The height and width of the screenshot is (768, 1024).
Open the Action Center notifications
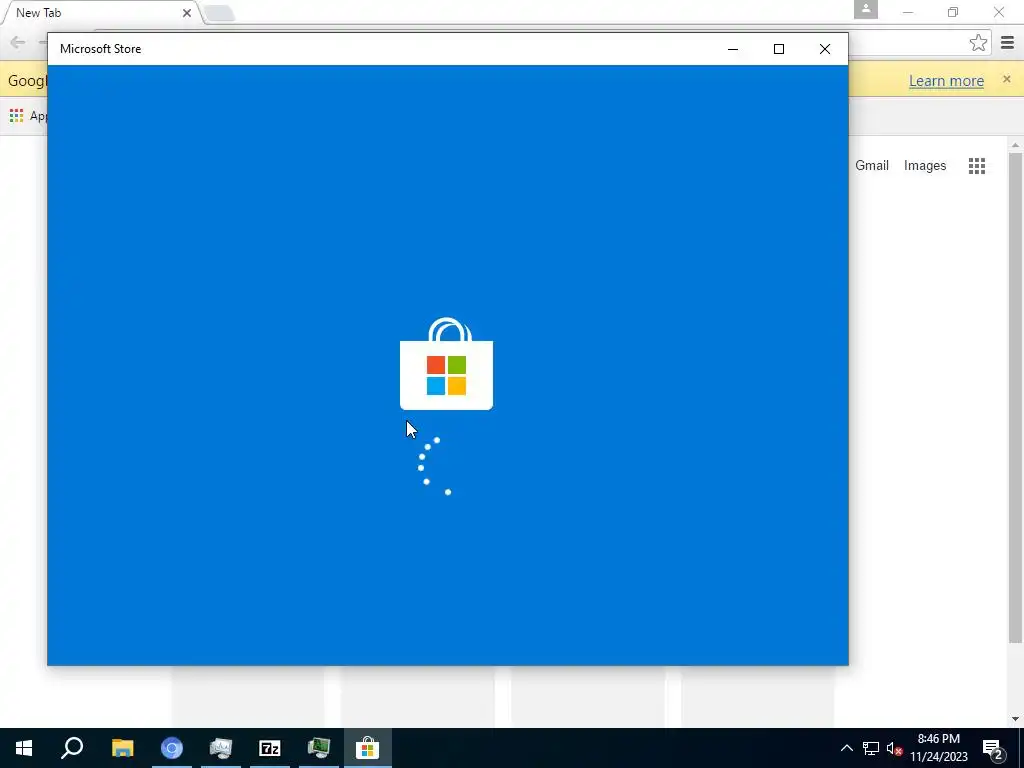[x=993, y=748]
